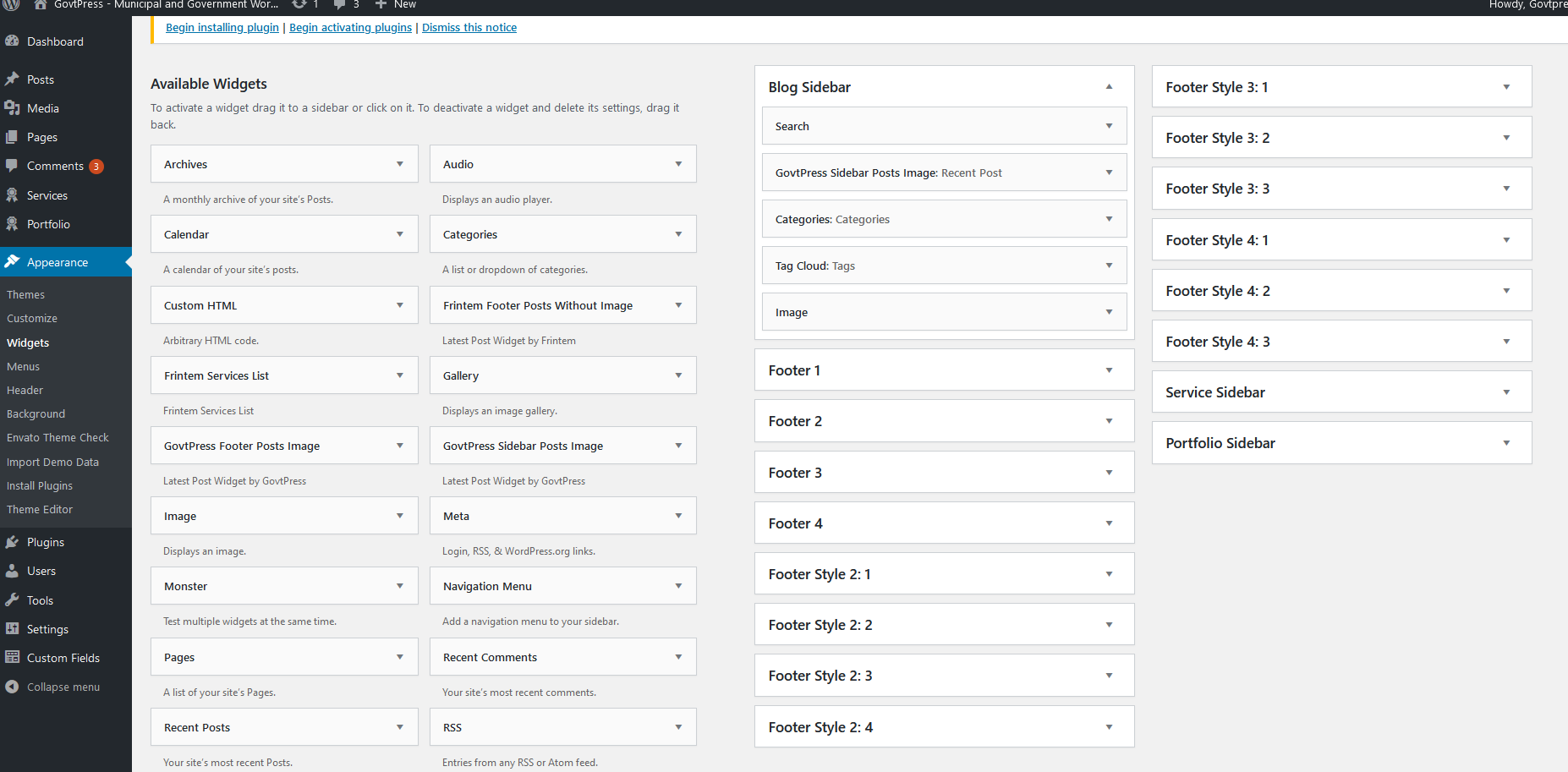The width and height of the screenshot is (1568, 772).
Task: Expand the Search widget in Blog Sidebar
Action: click(x=1109, y=126)
